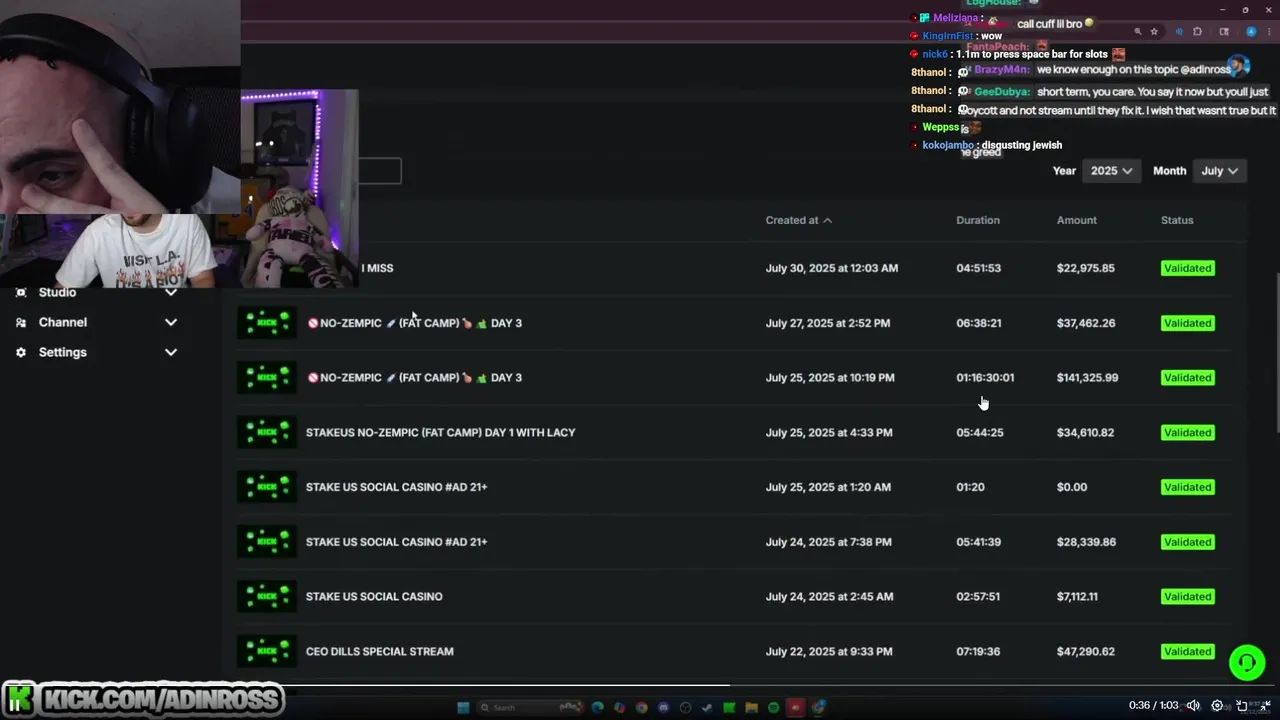The height and width of the screenshot is (720, 1280).
Task: Open the browser zoom magnifier icon
Action: coord(1137,32)
